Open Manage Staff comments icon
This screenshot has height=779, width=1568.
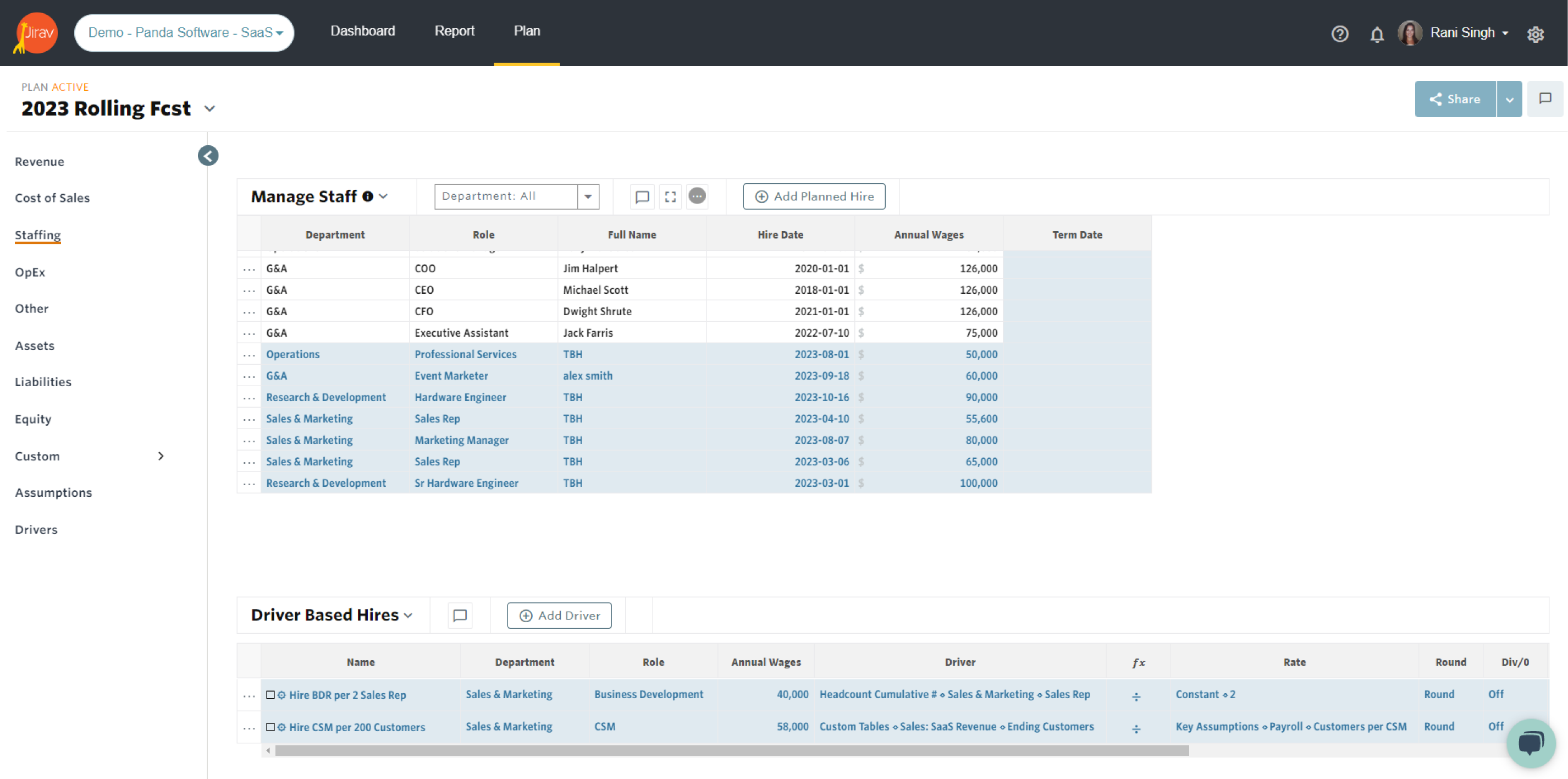pos(642,197)
